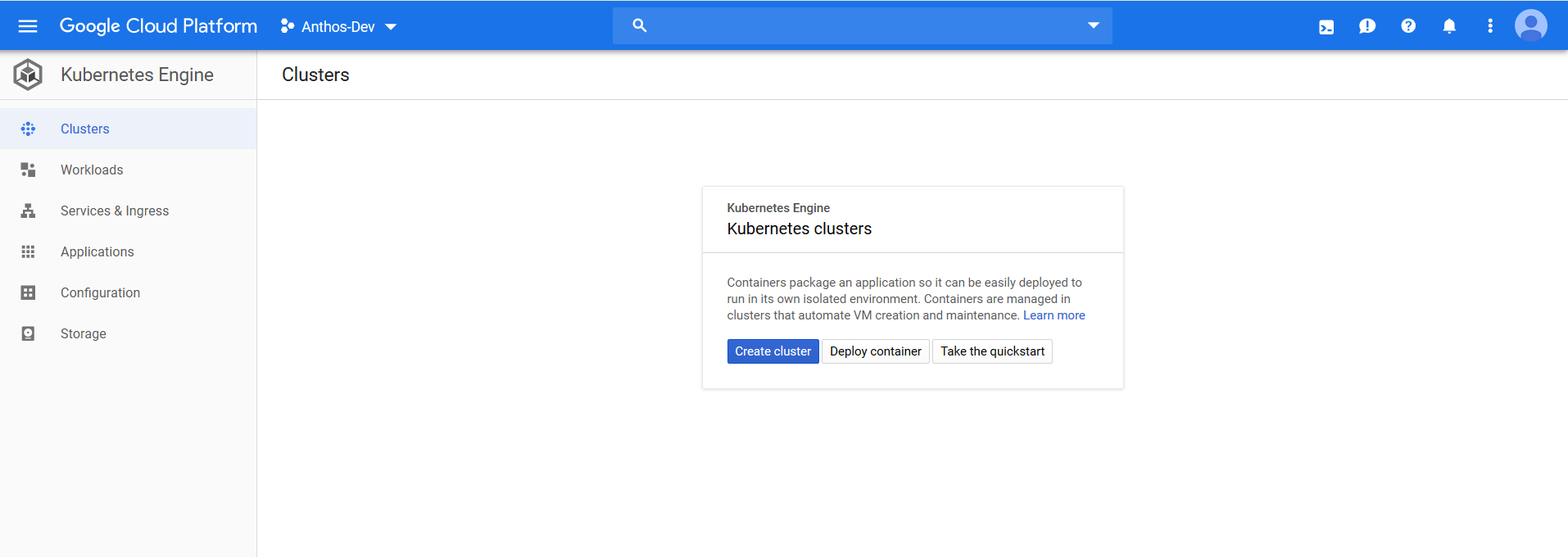Click the Kubernetes Engine hexagon logo
1568x557 pixels.
(x=28, y=75)
